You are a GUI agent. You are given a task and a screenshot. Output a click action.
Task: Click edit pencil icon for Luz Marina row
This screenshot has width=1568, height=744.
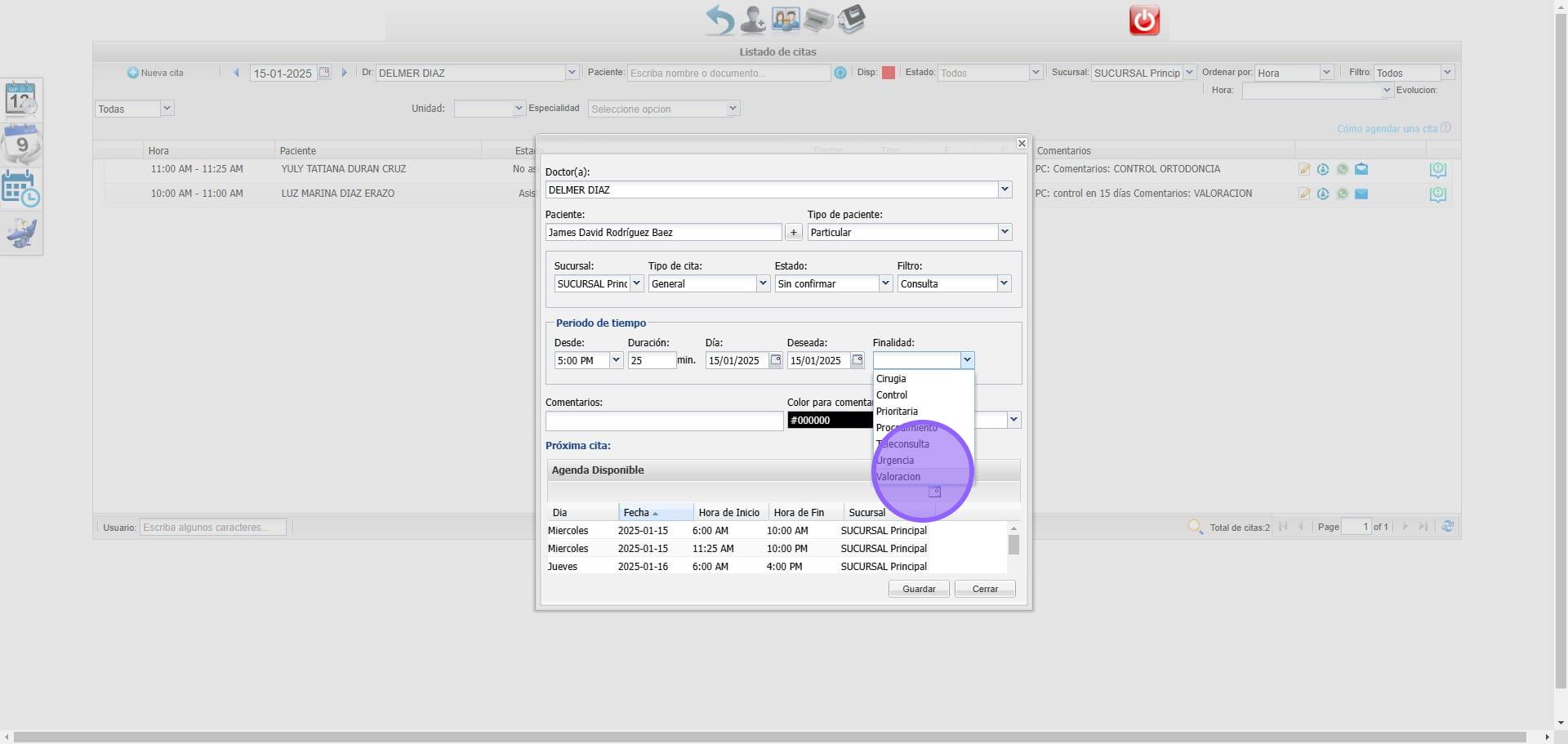(x=1304, y=194)
